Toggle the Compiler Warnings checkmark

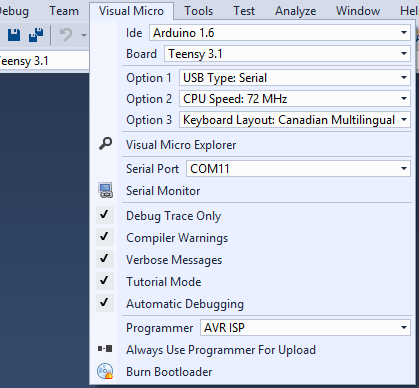[x=104, y=236]
